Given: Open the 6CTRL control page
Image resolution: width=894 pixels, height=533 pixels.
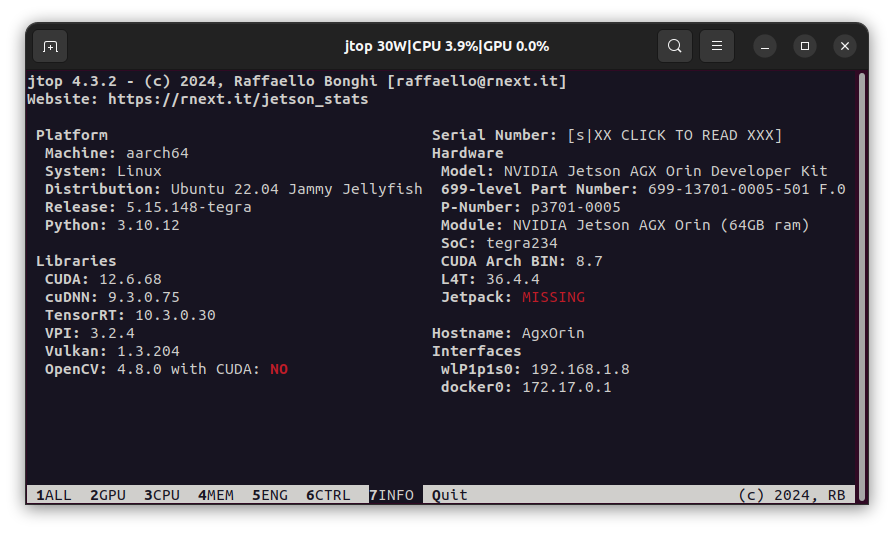Looking at the screenshot, I should (328, 495).
